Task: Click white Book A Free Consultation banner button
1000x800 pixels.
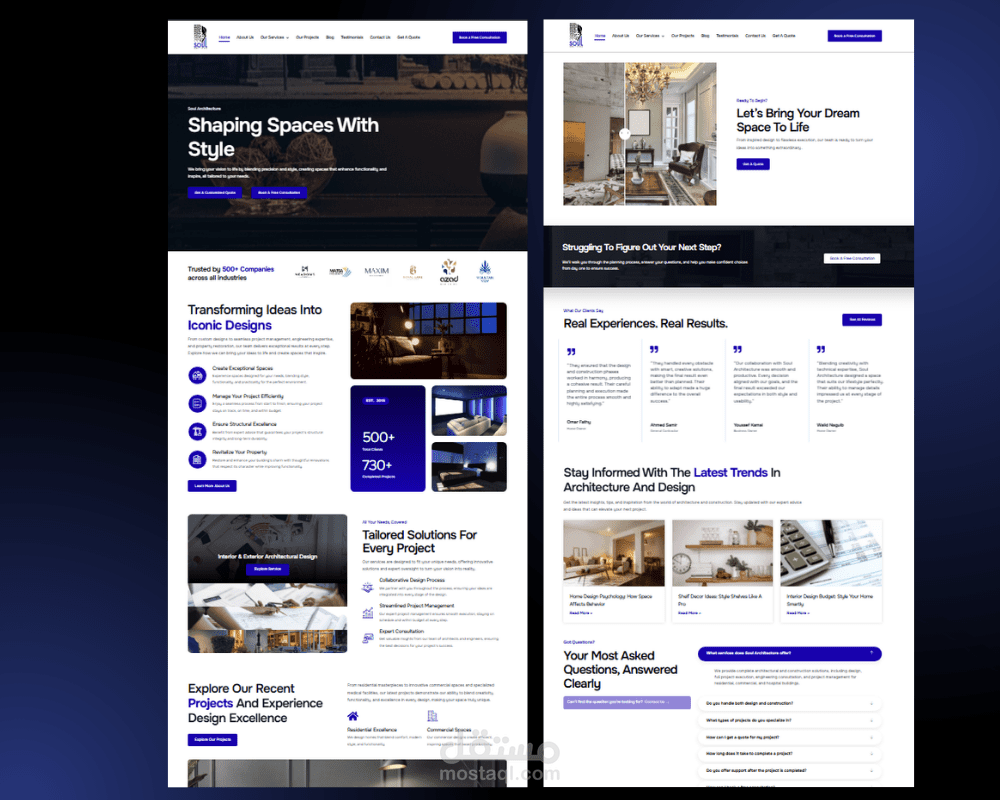Action: pos(852,258)
